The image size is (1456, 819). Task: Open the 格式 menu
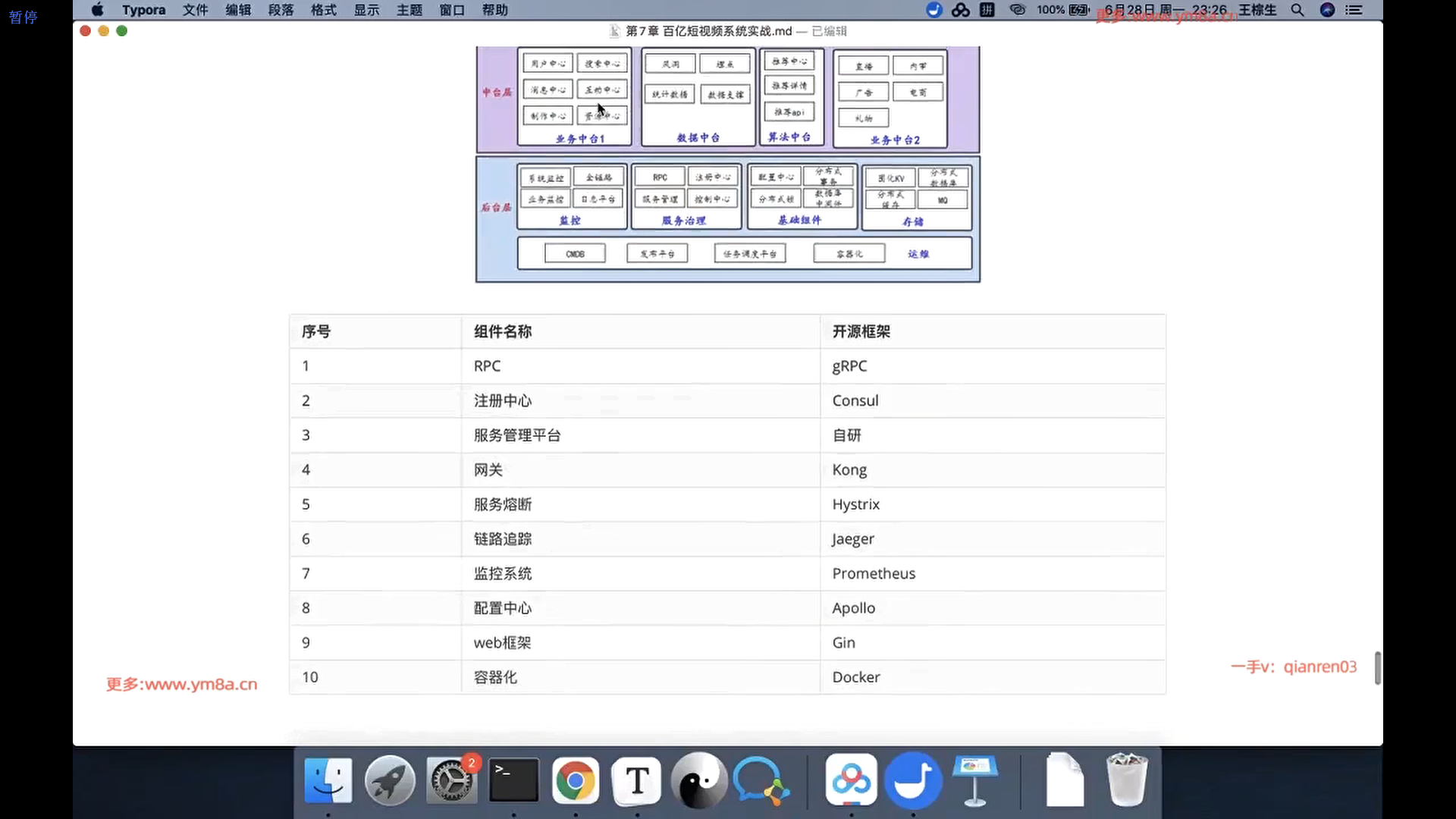[324, 10]
